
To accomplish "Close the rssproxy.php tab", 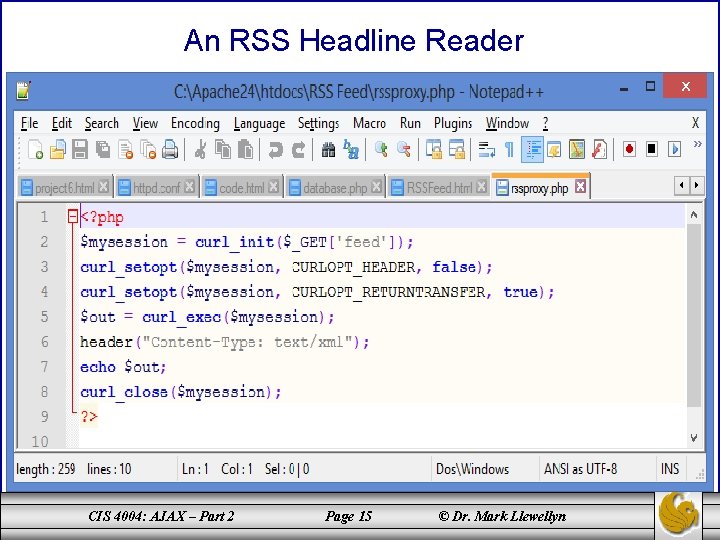I will (x=580, y=186).
